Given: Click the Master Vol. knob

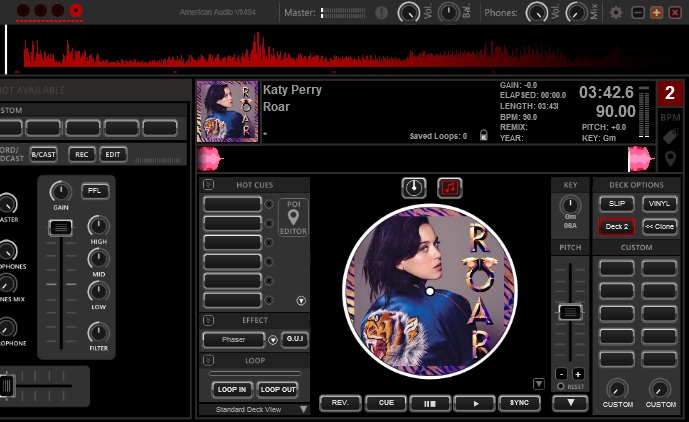Looking at the screenshot, I should click(409, 13).
